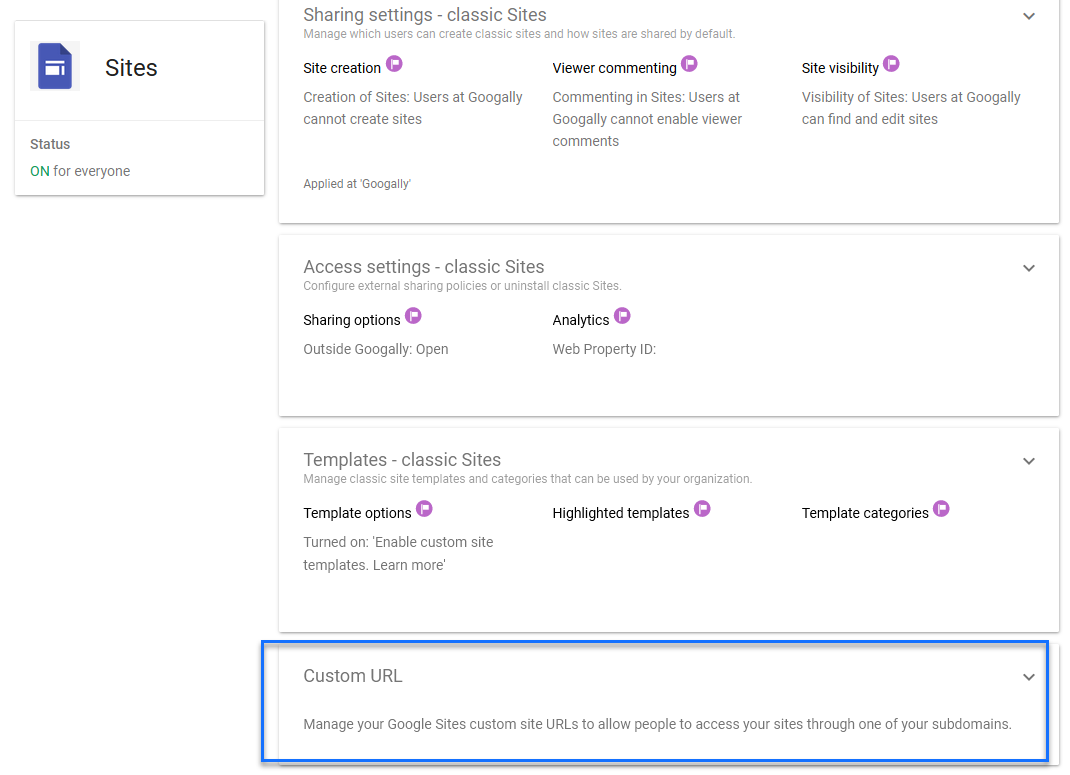The height and width of the screenshot is (775, 1070).
Task: Expand the Custom URL section
Action: pos(1029,677)
